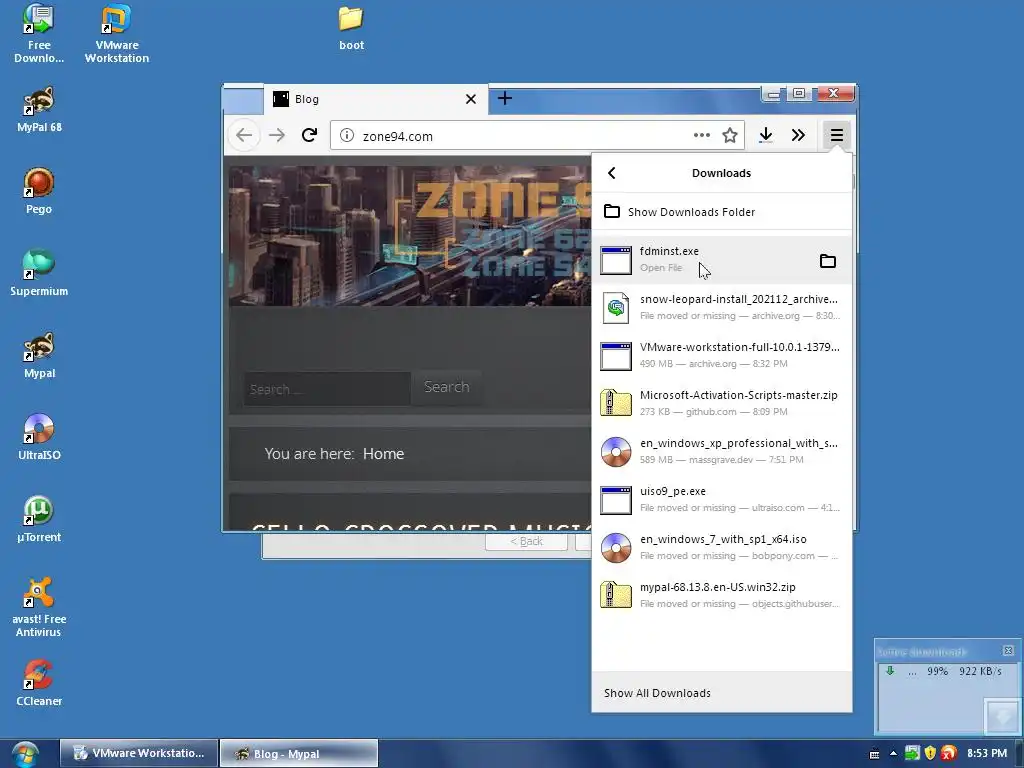Expand the toolbar overflow chevron
1024x768 pixels.
(798, 135)
